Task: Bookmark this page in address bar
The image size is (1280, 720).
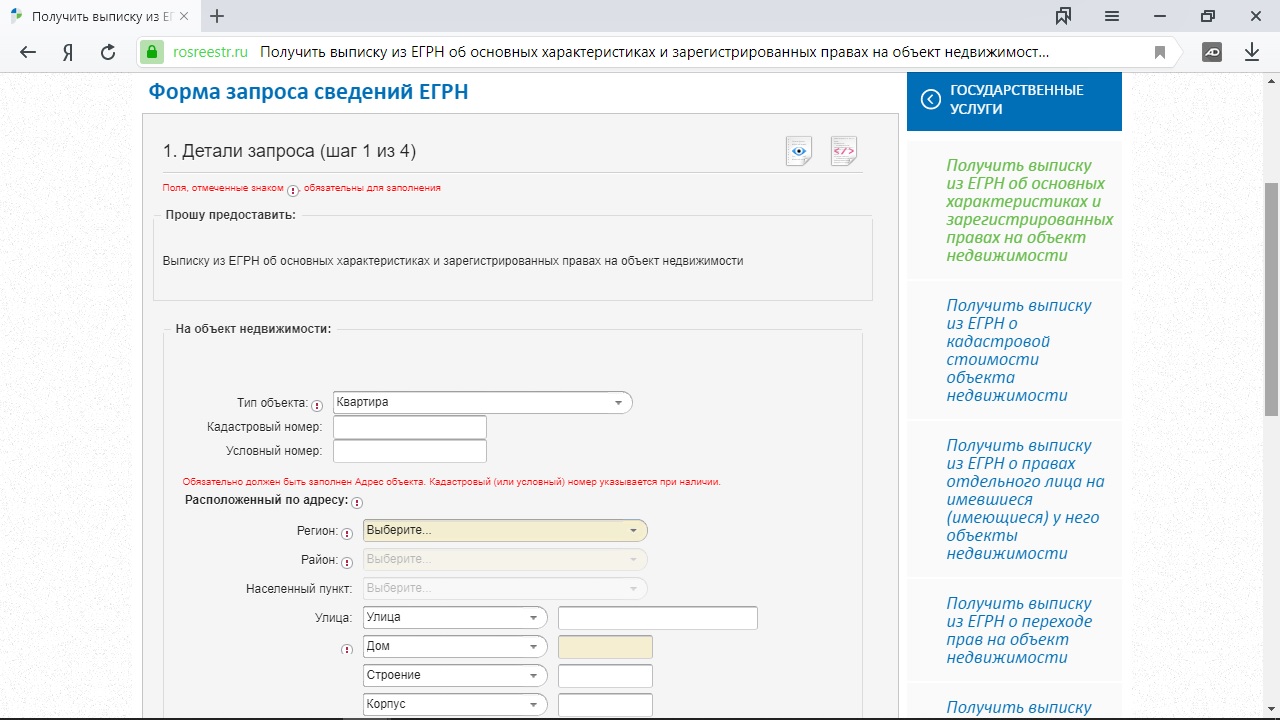Action: pyautogui.click(x=1160, y=52)
